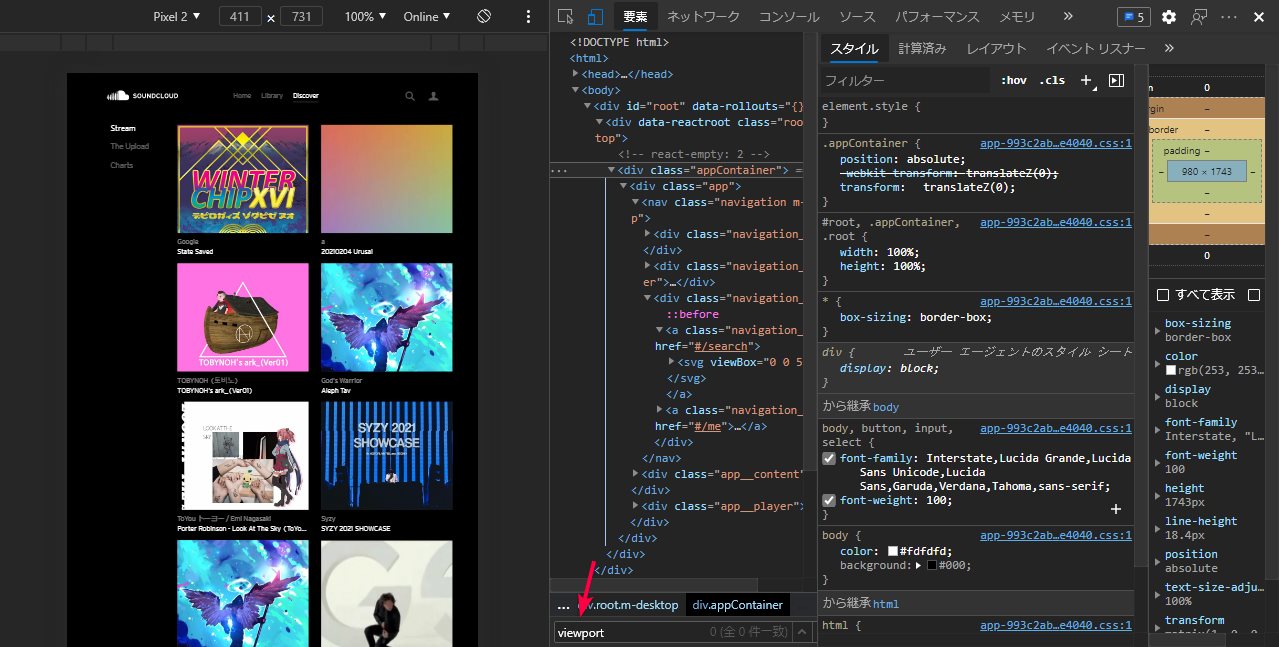The width and height of the screenshot is (1279, 647).
Task: Expand the background shorthand triangle in body rule
Action: (x=918, y=565)
